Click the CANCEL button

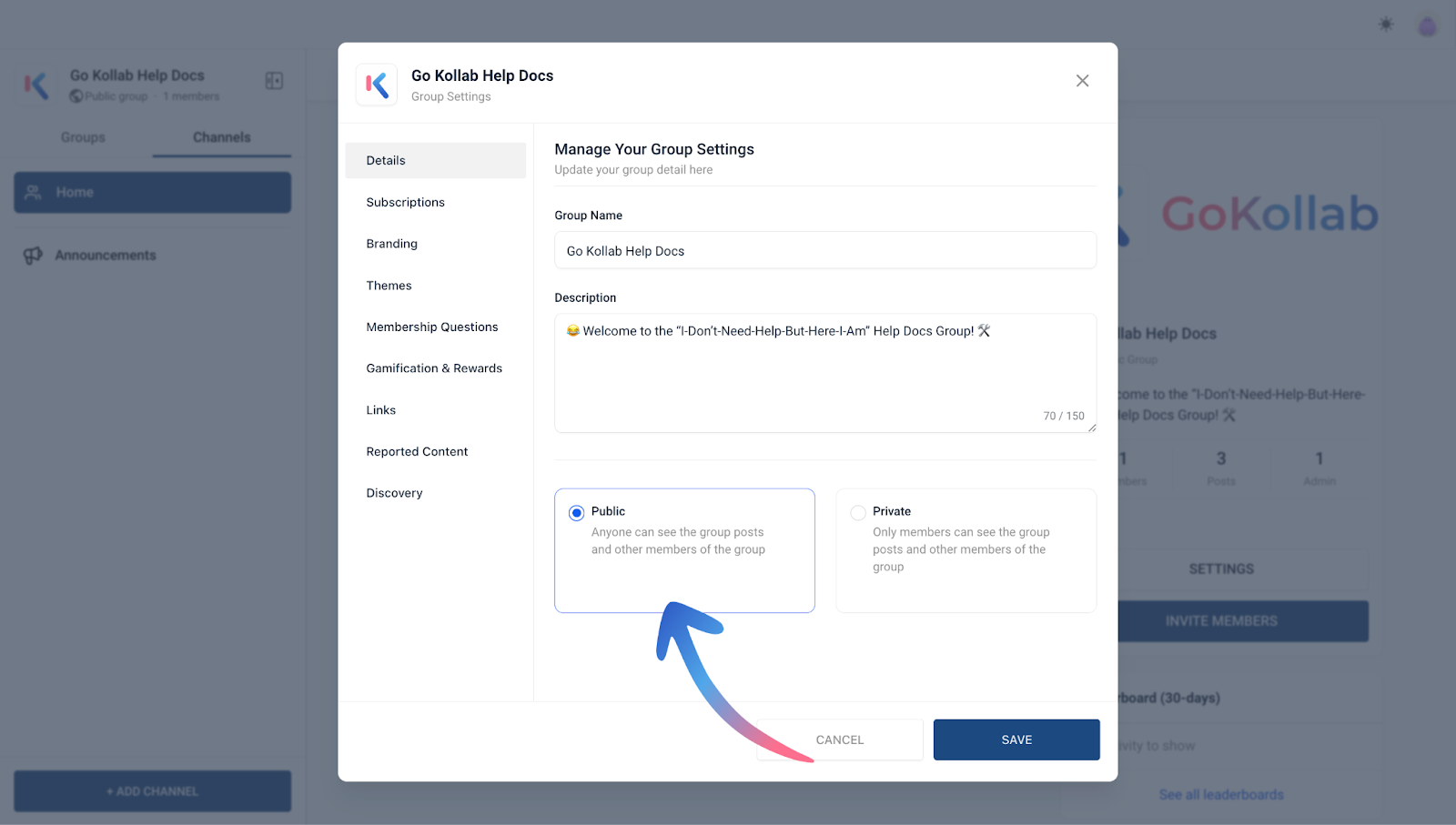click(840, 739)
